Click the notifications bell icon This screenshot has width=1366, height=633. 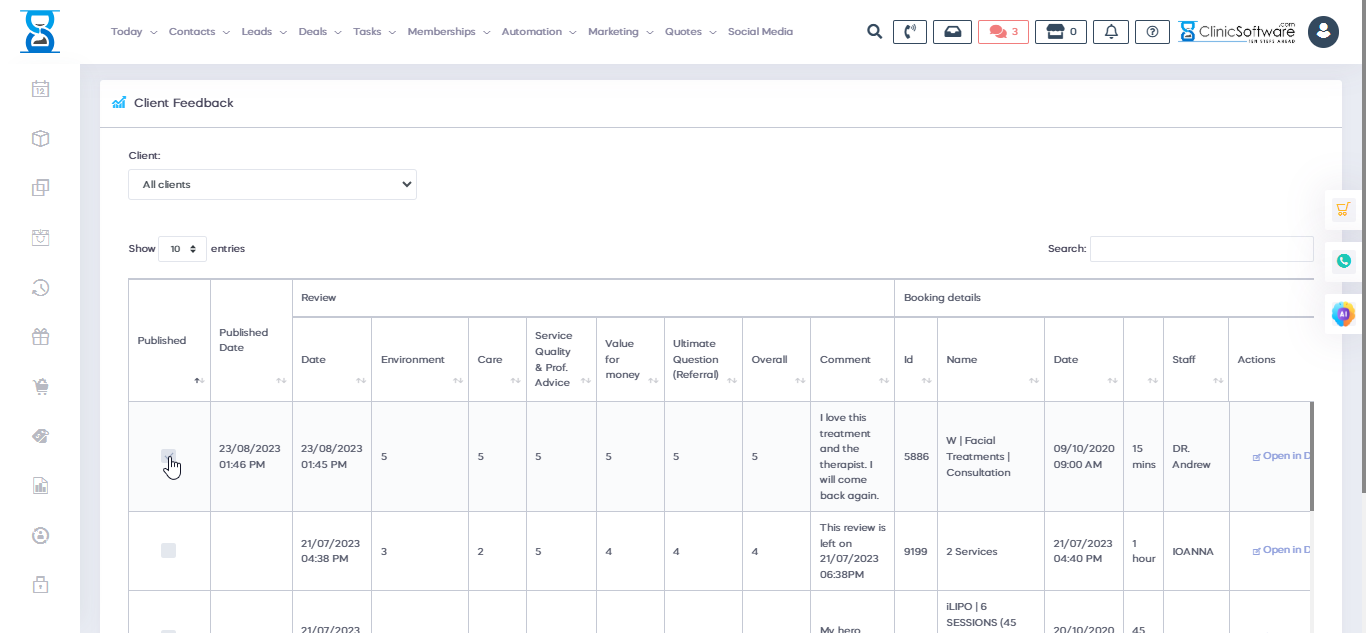[1111, 32]
